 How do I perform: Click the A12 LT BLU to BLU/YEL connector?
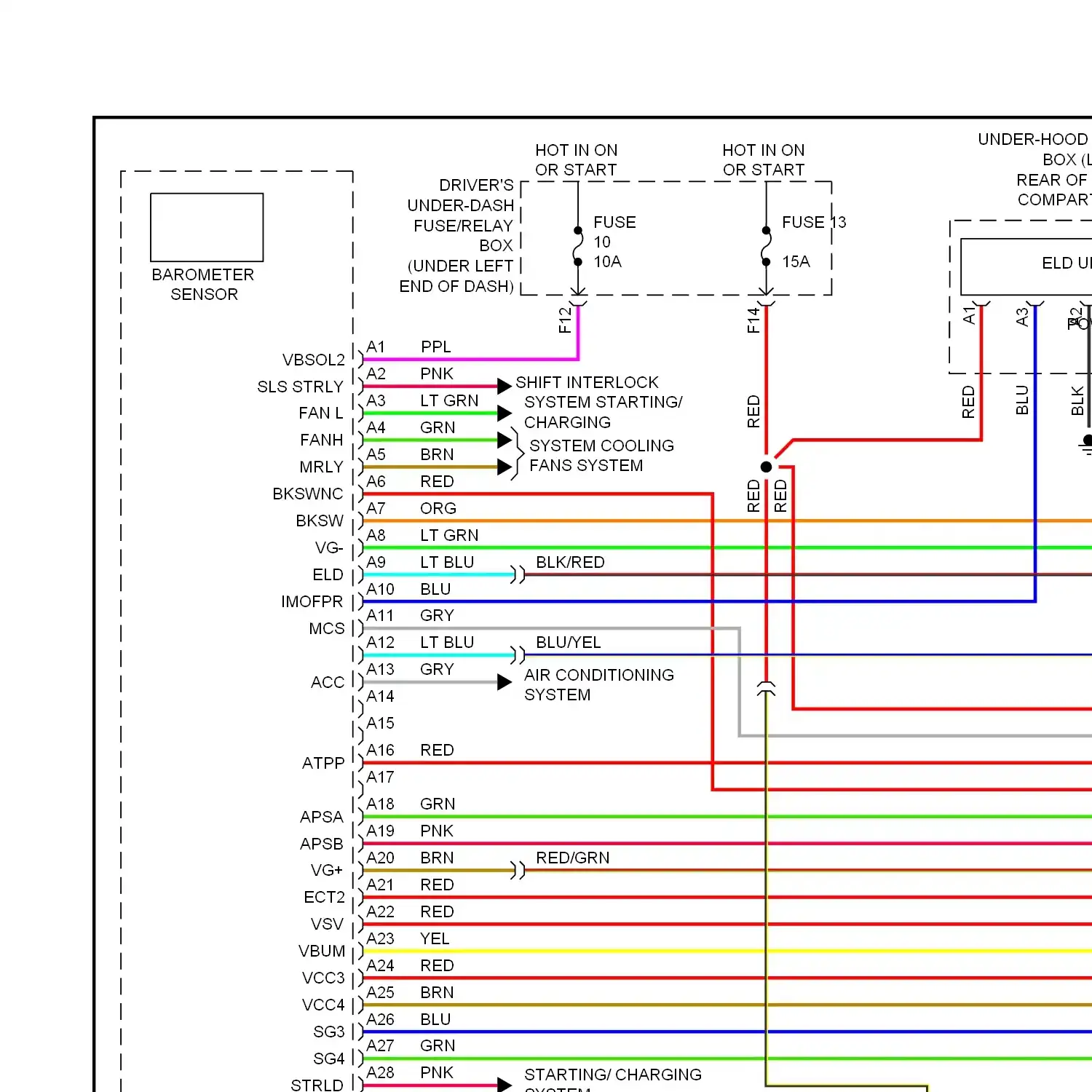(518, 655)
